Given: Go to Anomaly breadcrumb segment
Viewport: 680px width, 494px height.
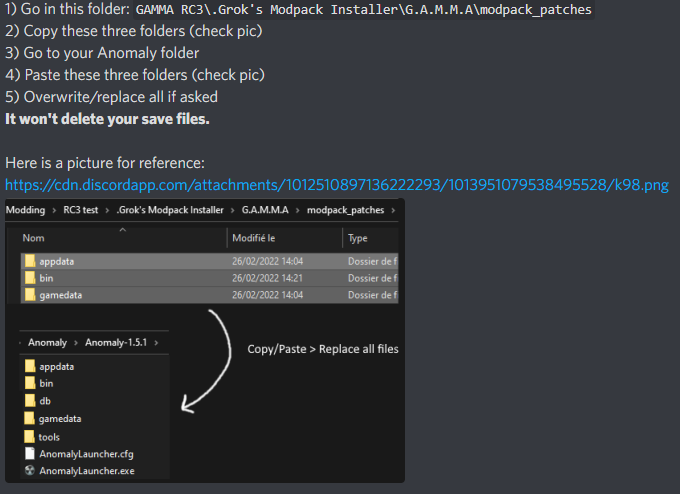Looking at the screenshot, I should coord(47,342).
